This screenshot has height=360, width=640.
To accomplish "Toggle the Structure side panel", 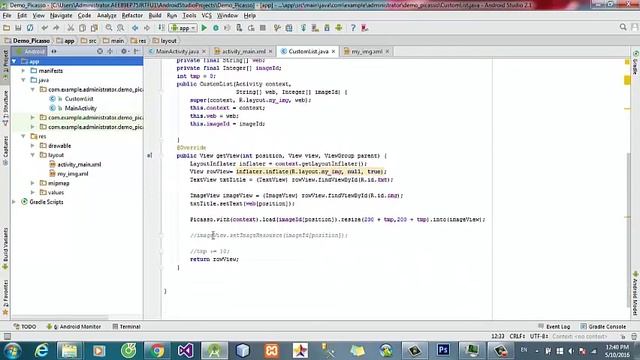I will (x=5, y=108).
